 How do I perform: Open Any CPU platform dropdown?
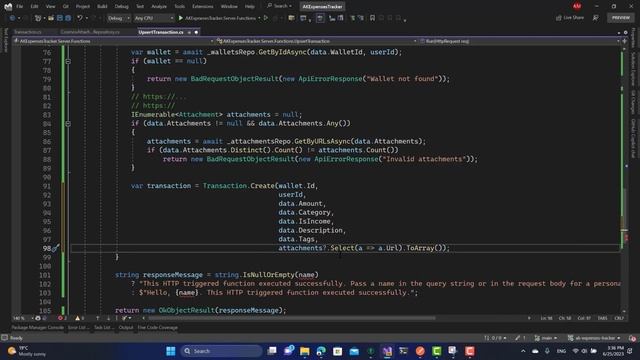[x=154, y=18]
